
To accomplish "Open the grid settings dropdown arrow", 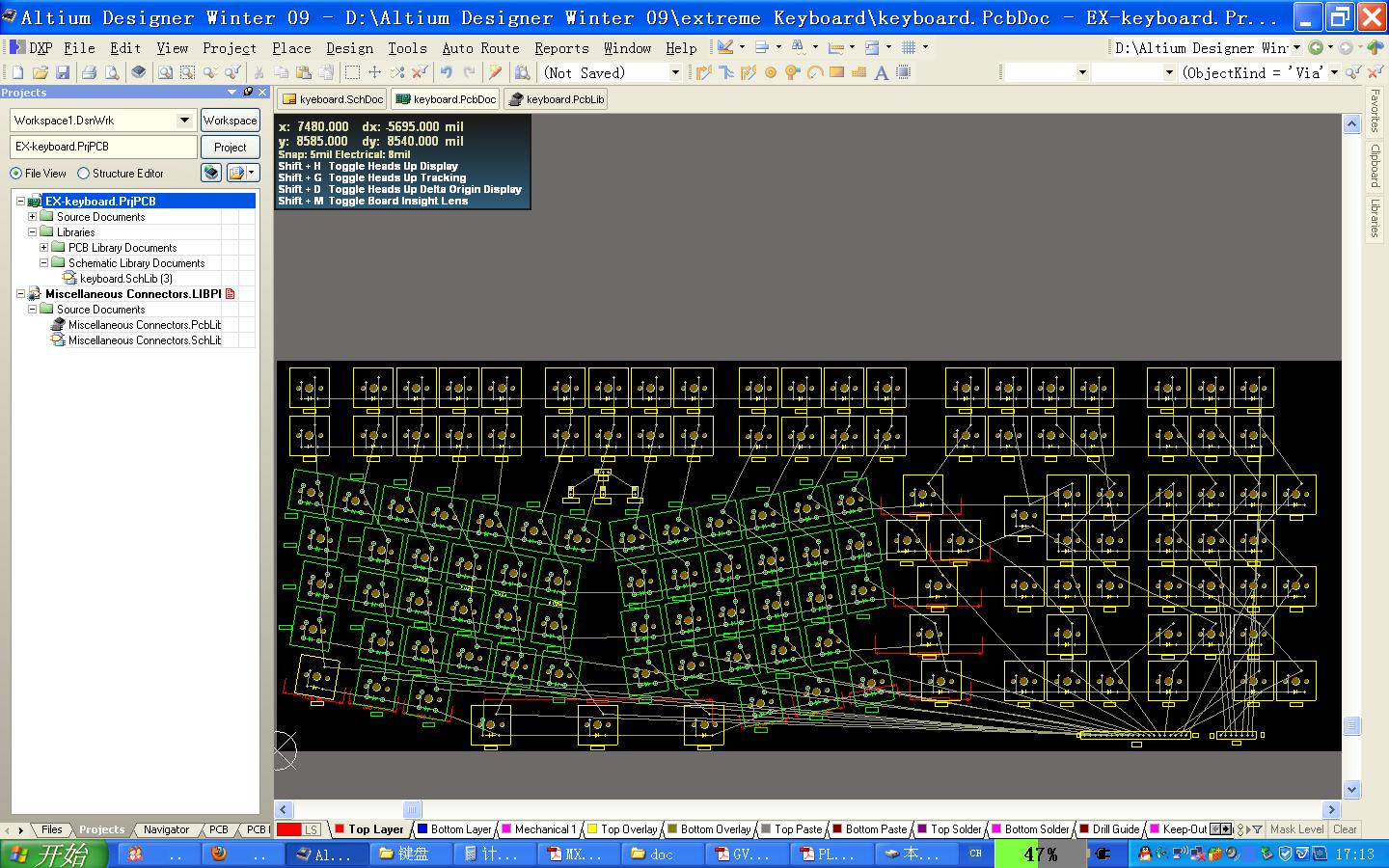I will (925, 47).
